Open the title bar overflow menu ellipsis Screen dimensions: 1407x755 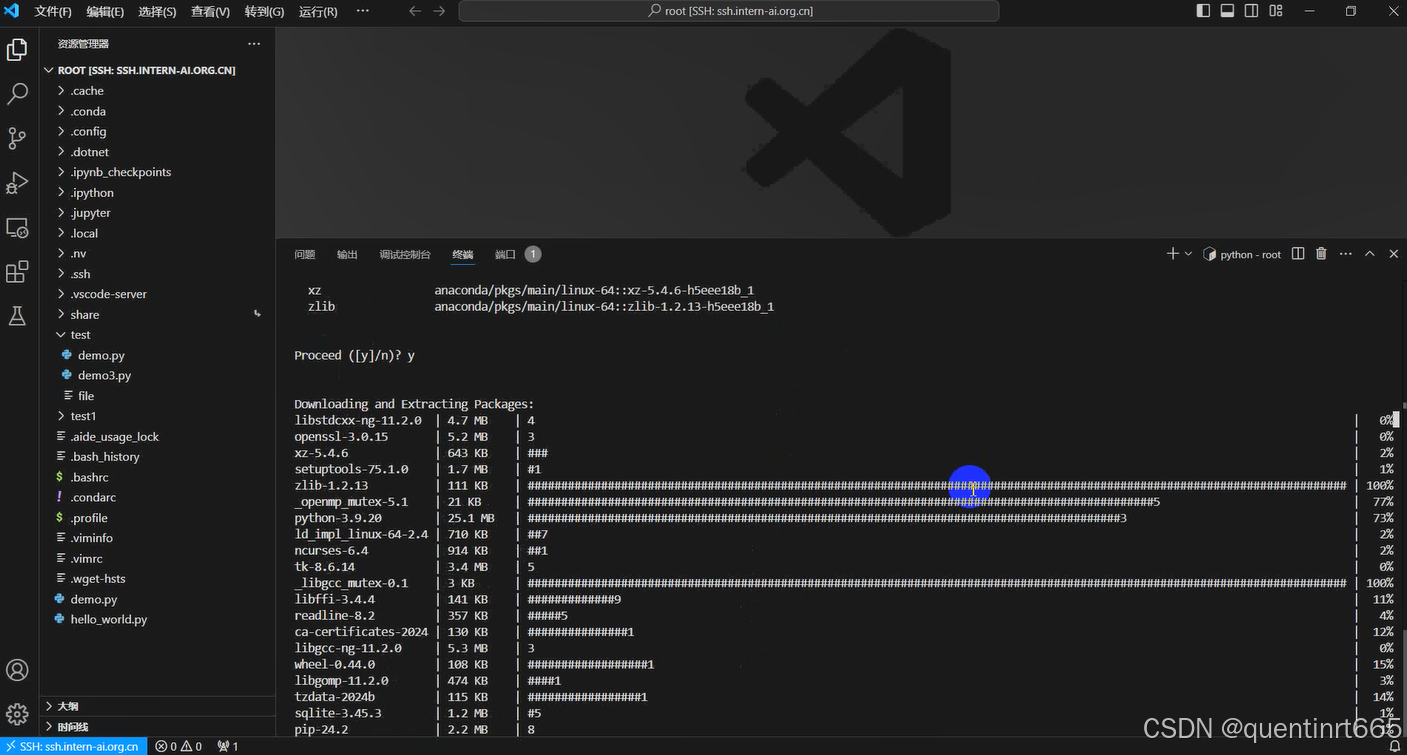[362, 11]
